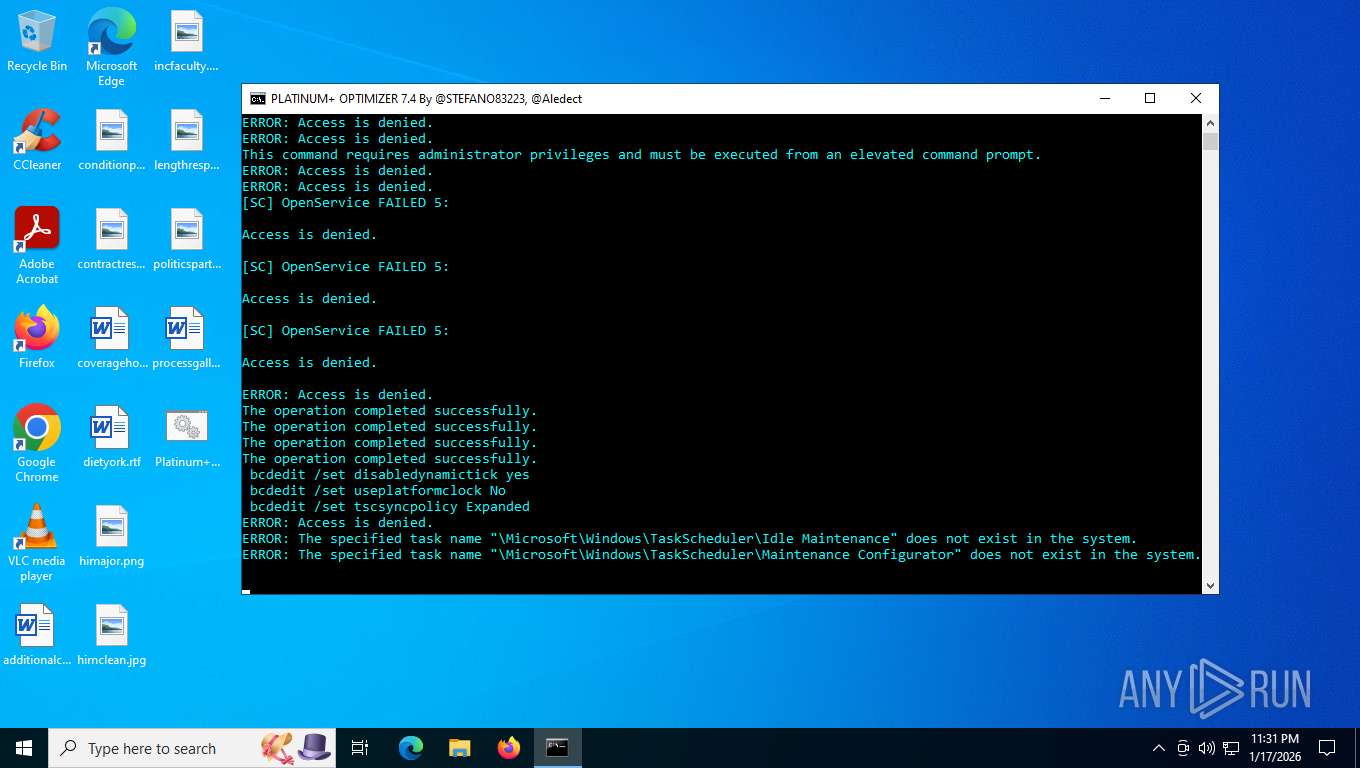Close the PLATINUM+ OPTIMIZER window
The image size is (1360, 768).
coord(1195,98)
